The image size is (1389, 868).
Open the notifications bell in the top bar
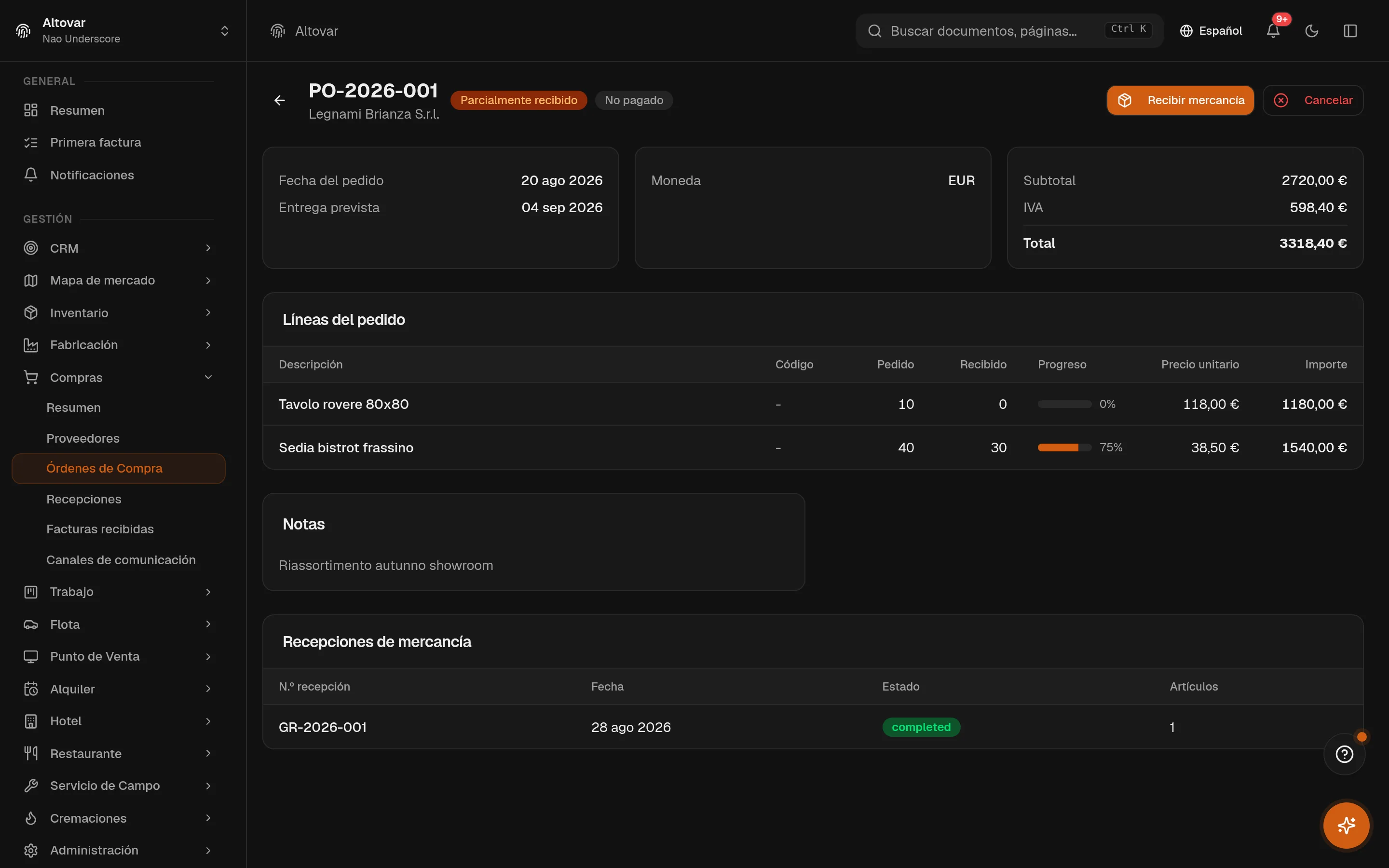coord(1272,31)
